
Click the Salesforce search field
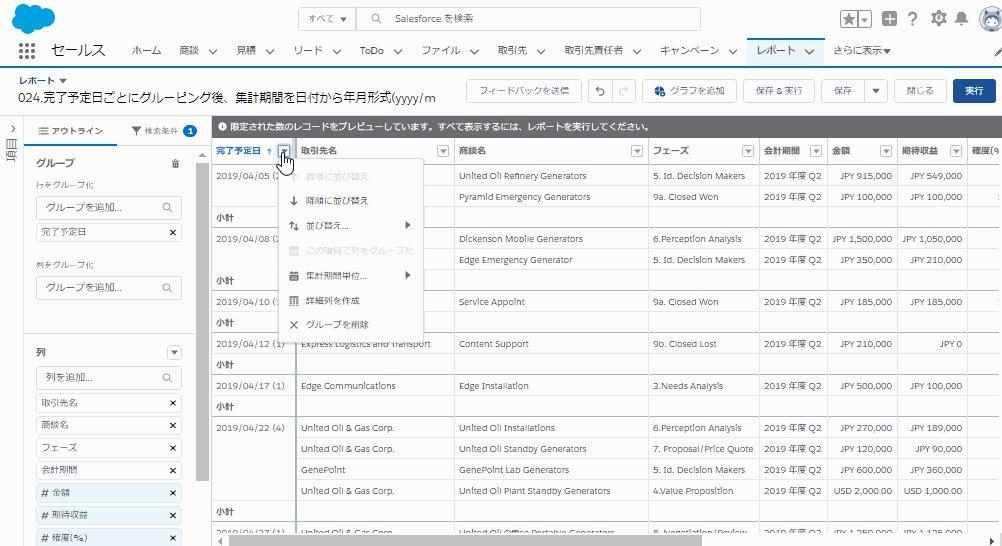click(528, 19)
